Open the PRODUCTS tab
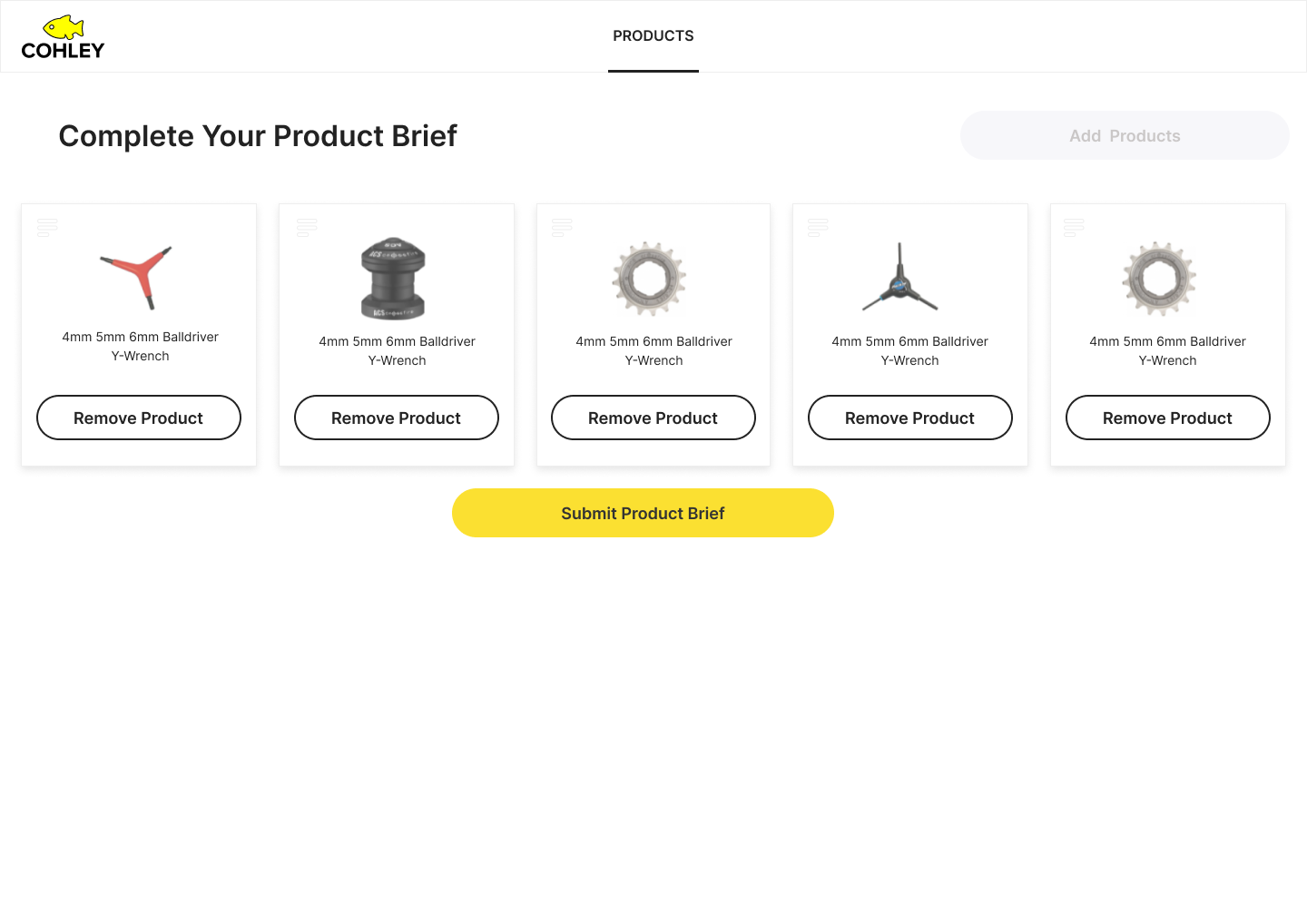1307x924 pixels. pos(653,36)
